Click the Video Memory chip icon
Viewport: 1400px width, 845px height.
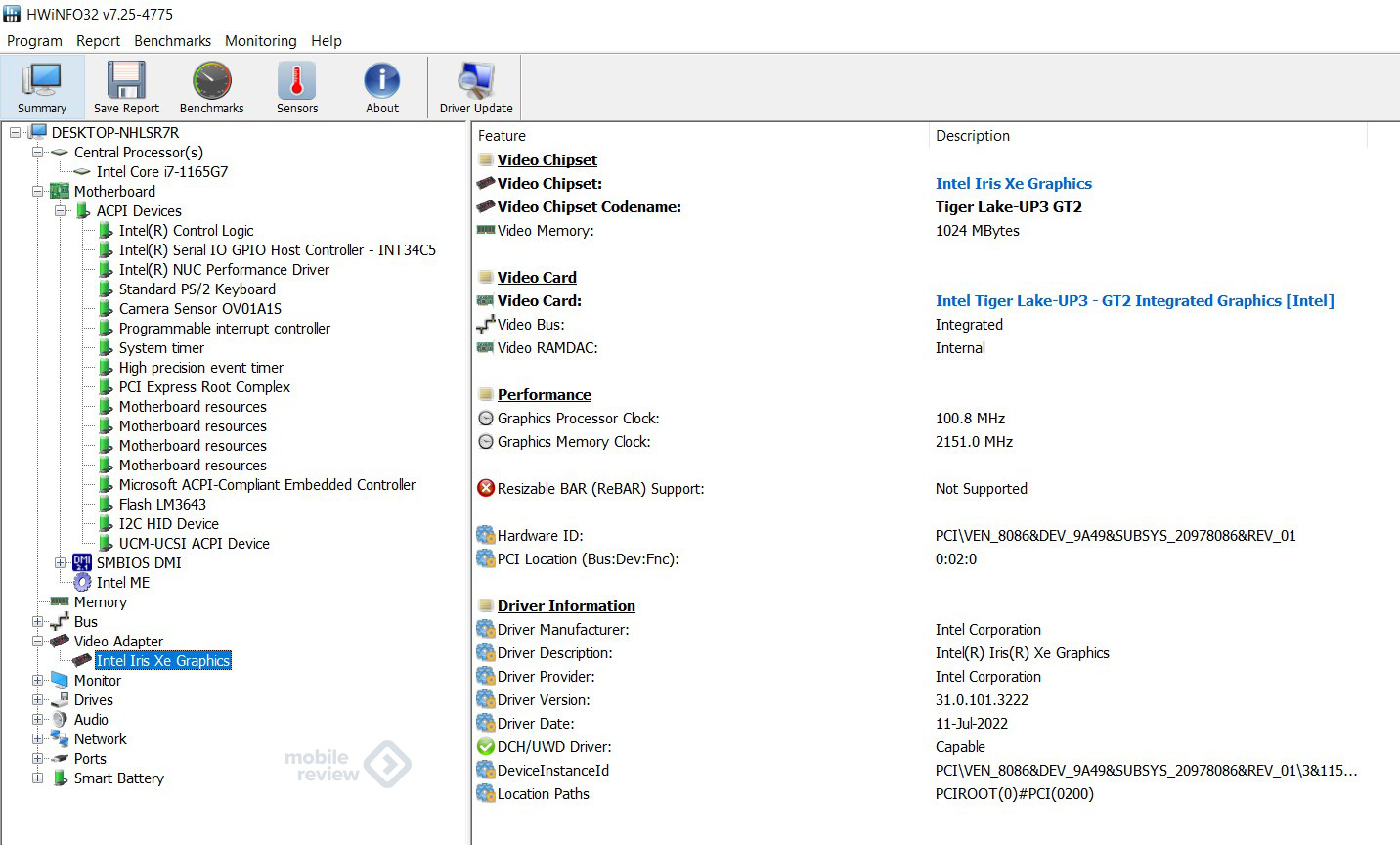click(486, 230)
